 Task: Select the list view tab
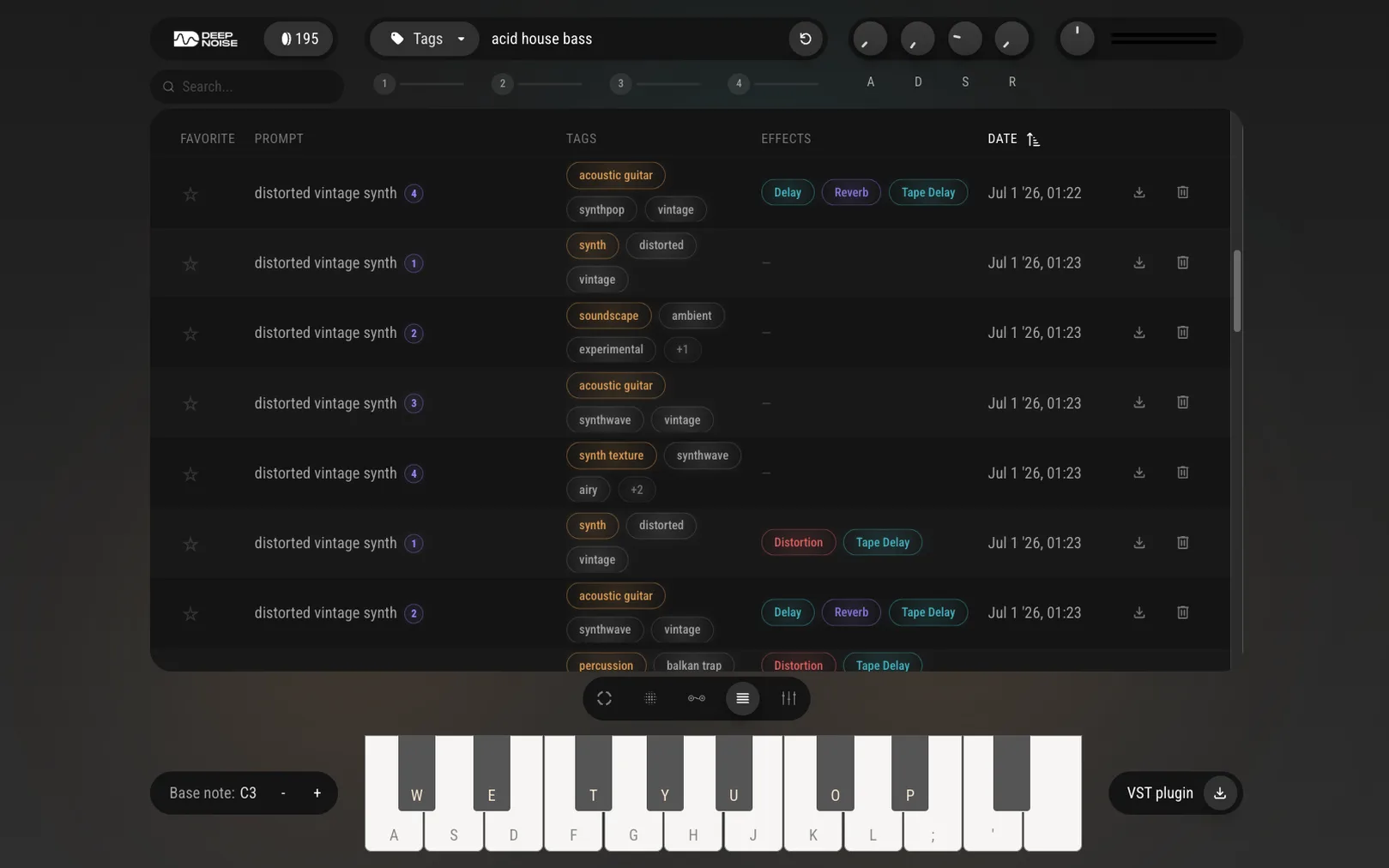[742, 698]
